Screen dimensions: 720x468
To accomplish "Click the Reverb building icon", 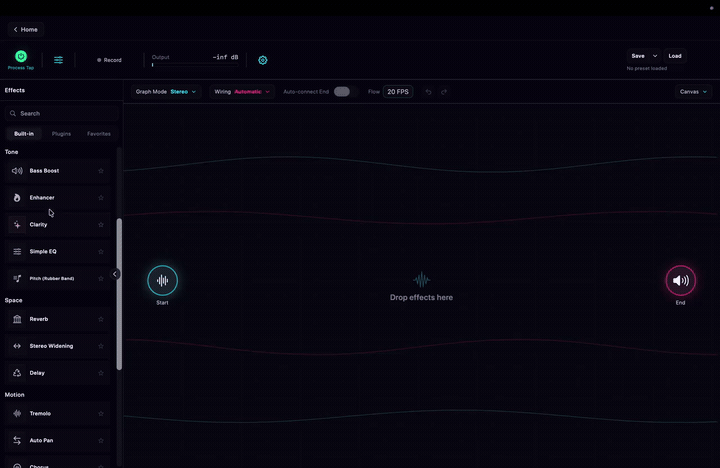I will coord(17,319).
